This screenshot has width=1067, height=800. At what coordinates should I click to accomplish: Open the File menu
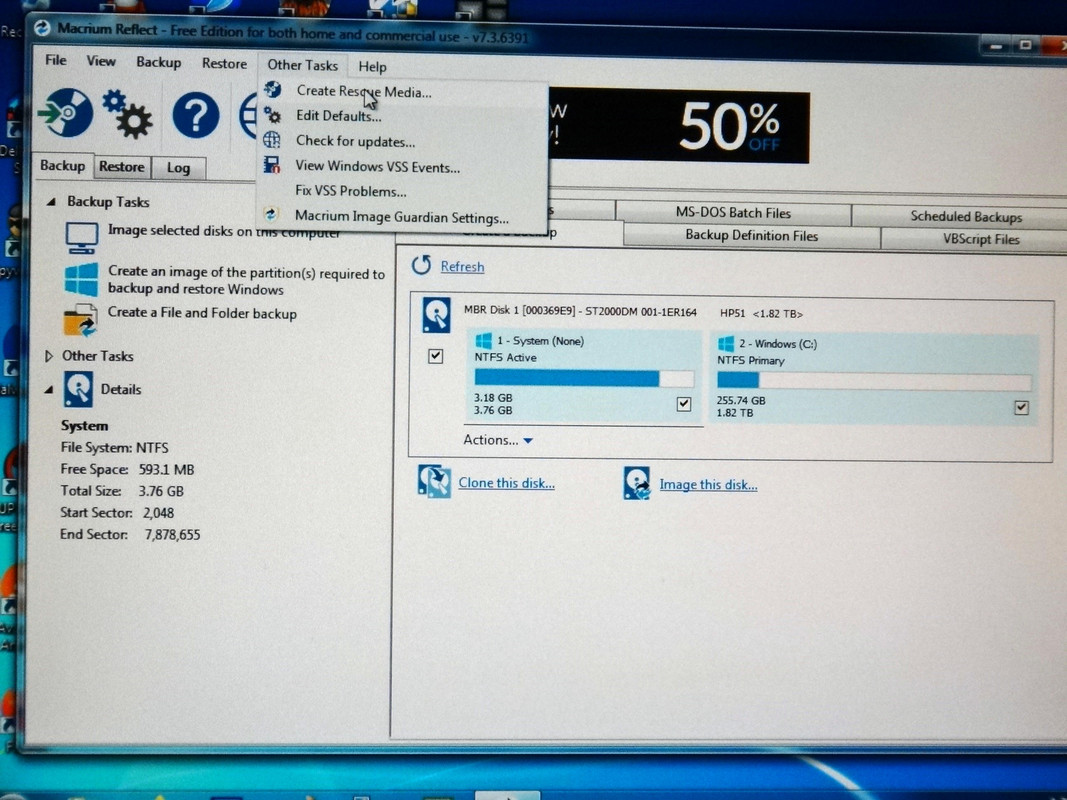pos(56,60)
